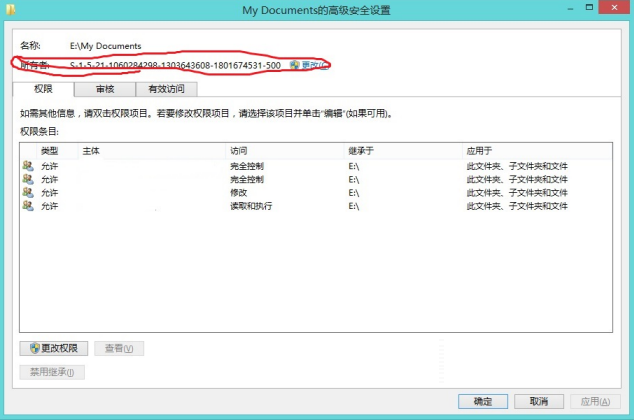Click the user group icon of the first 完全控制 entry

[x=27, y=166]
